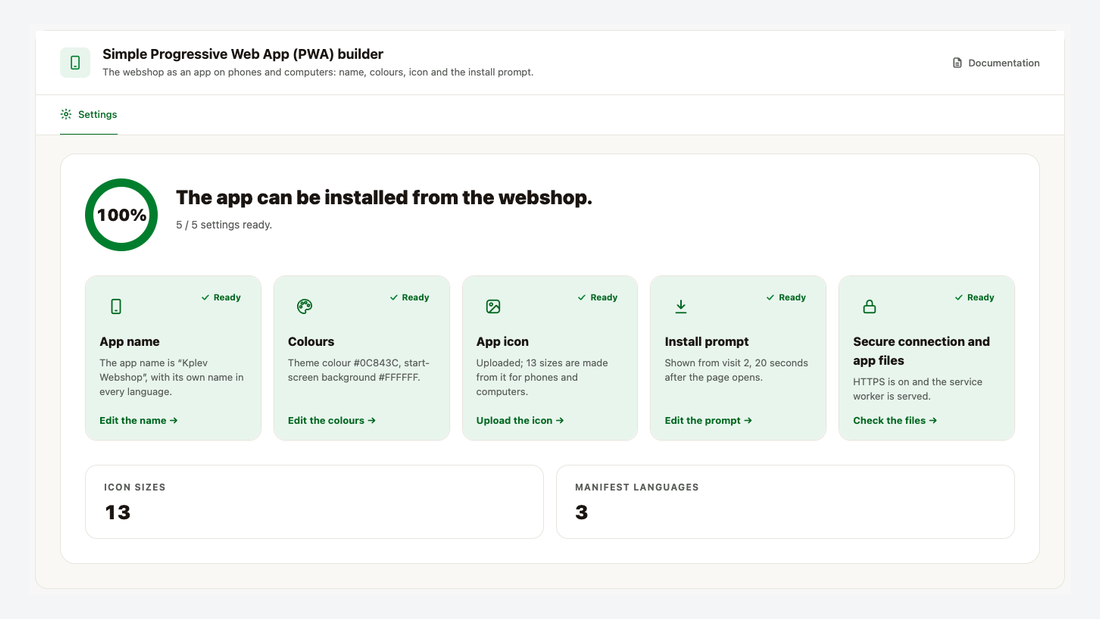
Task: Click the 100% progress ring
Action: 121,215
